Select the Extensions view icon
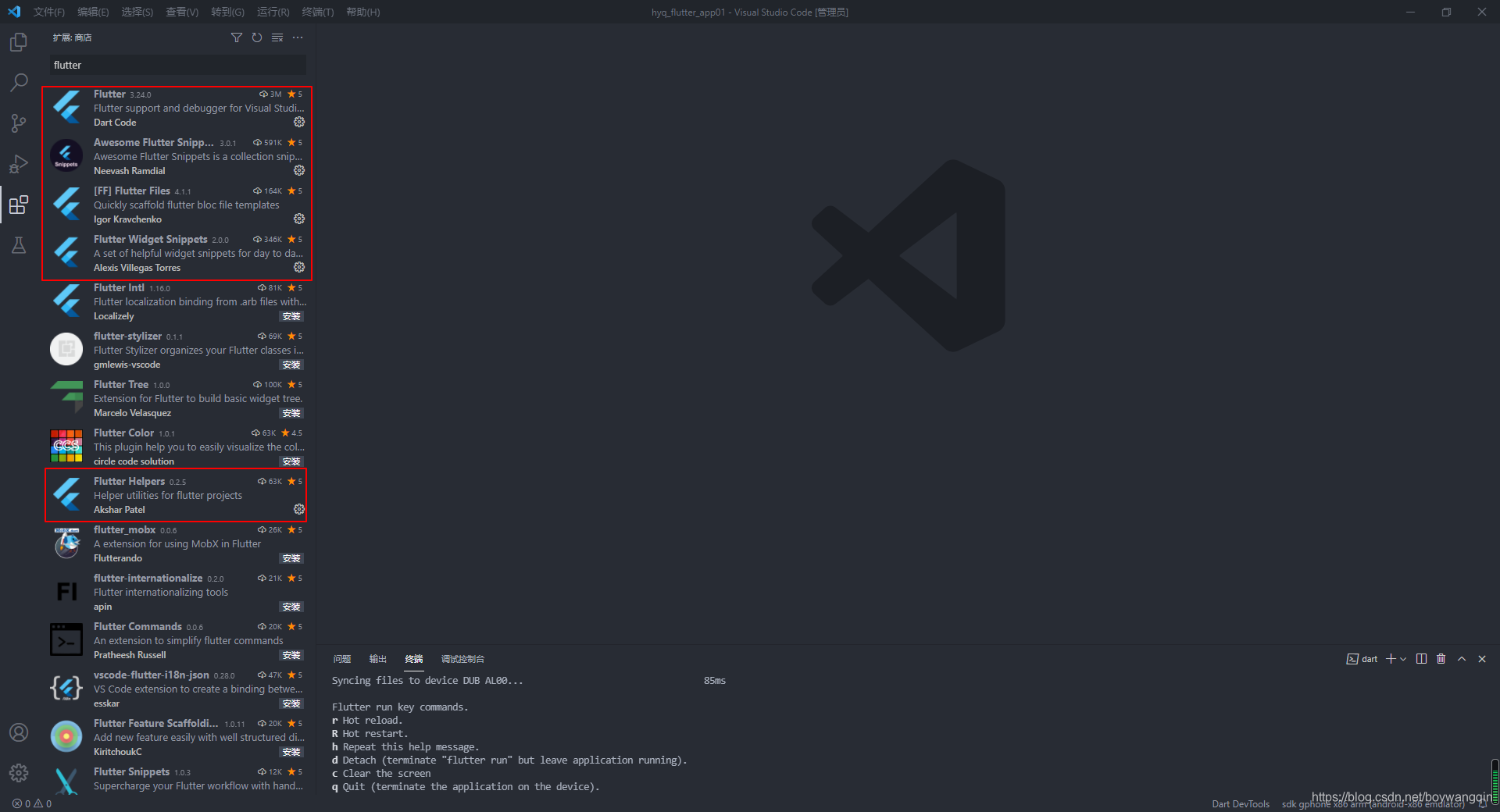This screenshot has width=1500, height=812. 19,205
